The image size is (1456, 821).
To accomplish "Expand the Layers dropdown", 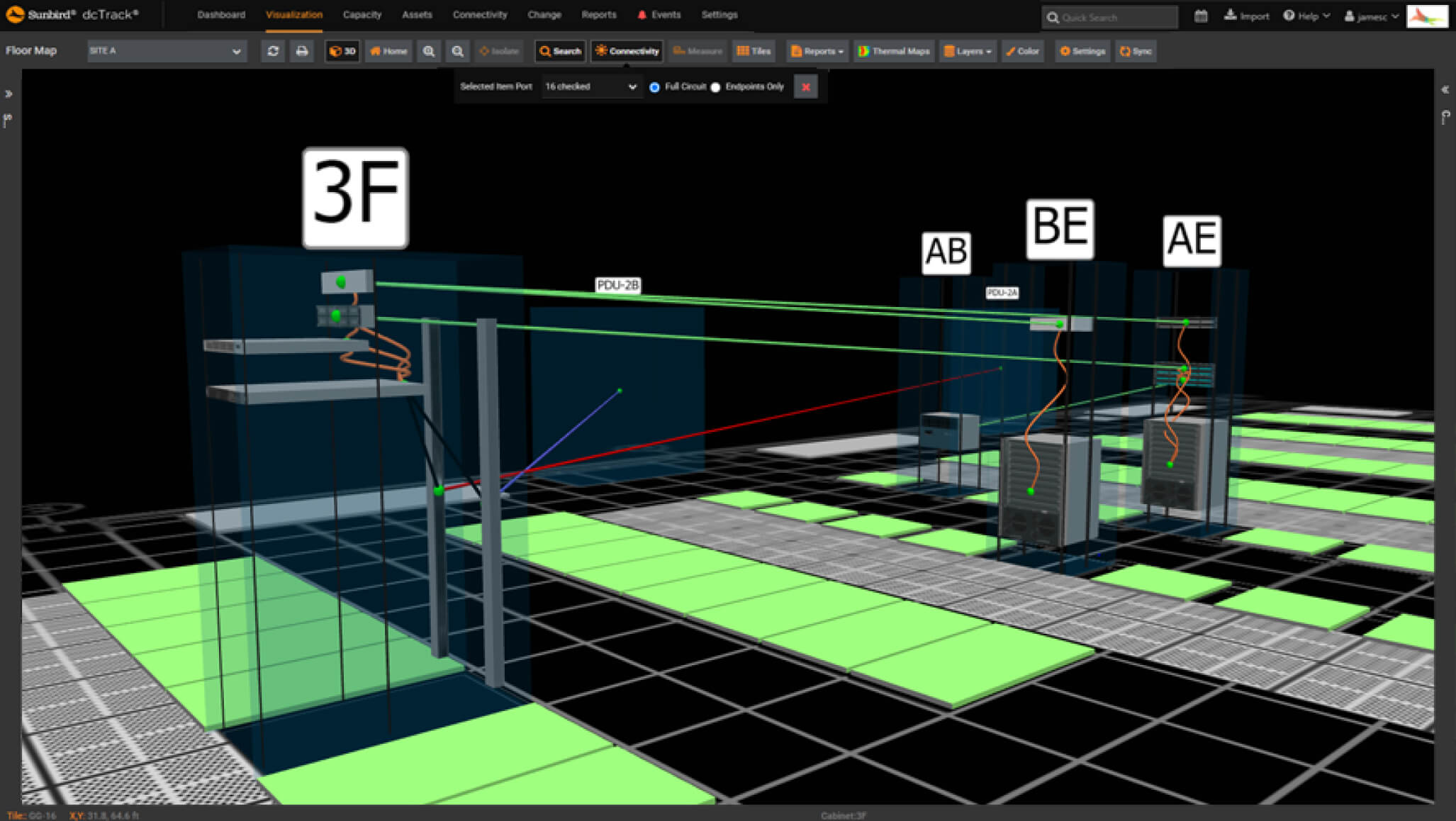I will click(x=968, y=51).
